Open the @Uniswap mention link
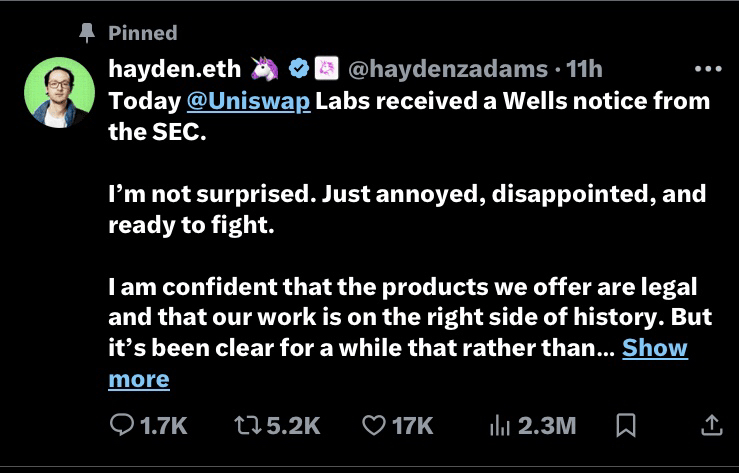The height and width of the screenshot is (473, 739). pyautogui.click(x=248, y=101)
